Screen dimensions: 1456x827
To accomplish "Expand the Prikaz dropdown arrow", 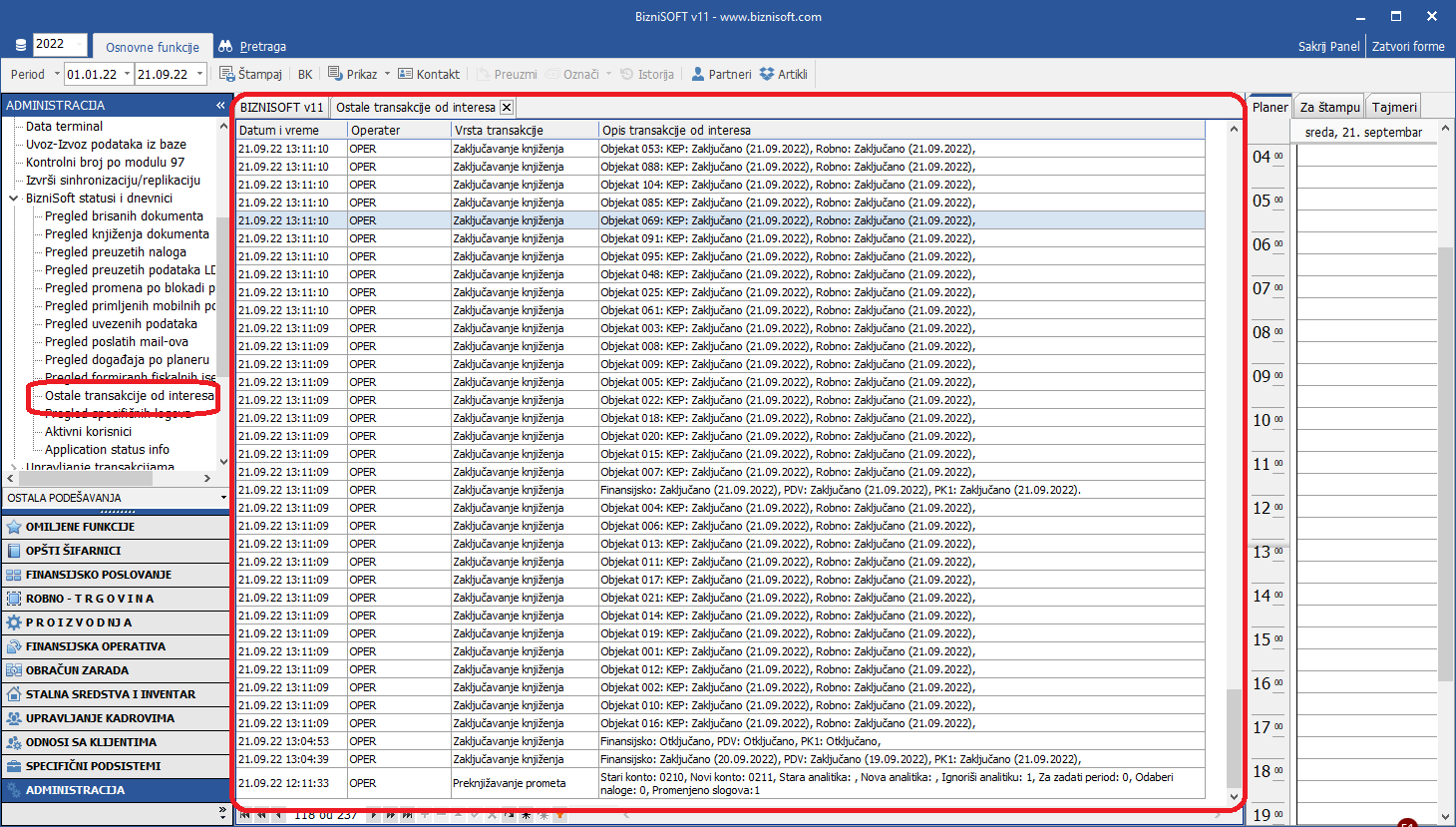I will point(388,74).
